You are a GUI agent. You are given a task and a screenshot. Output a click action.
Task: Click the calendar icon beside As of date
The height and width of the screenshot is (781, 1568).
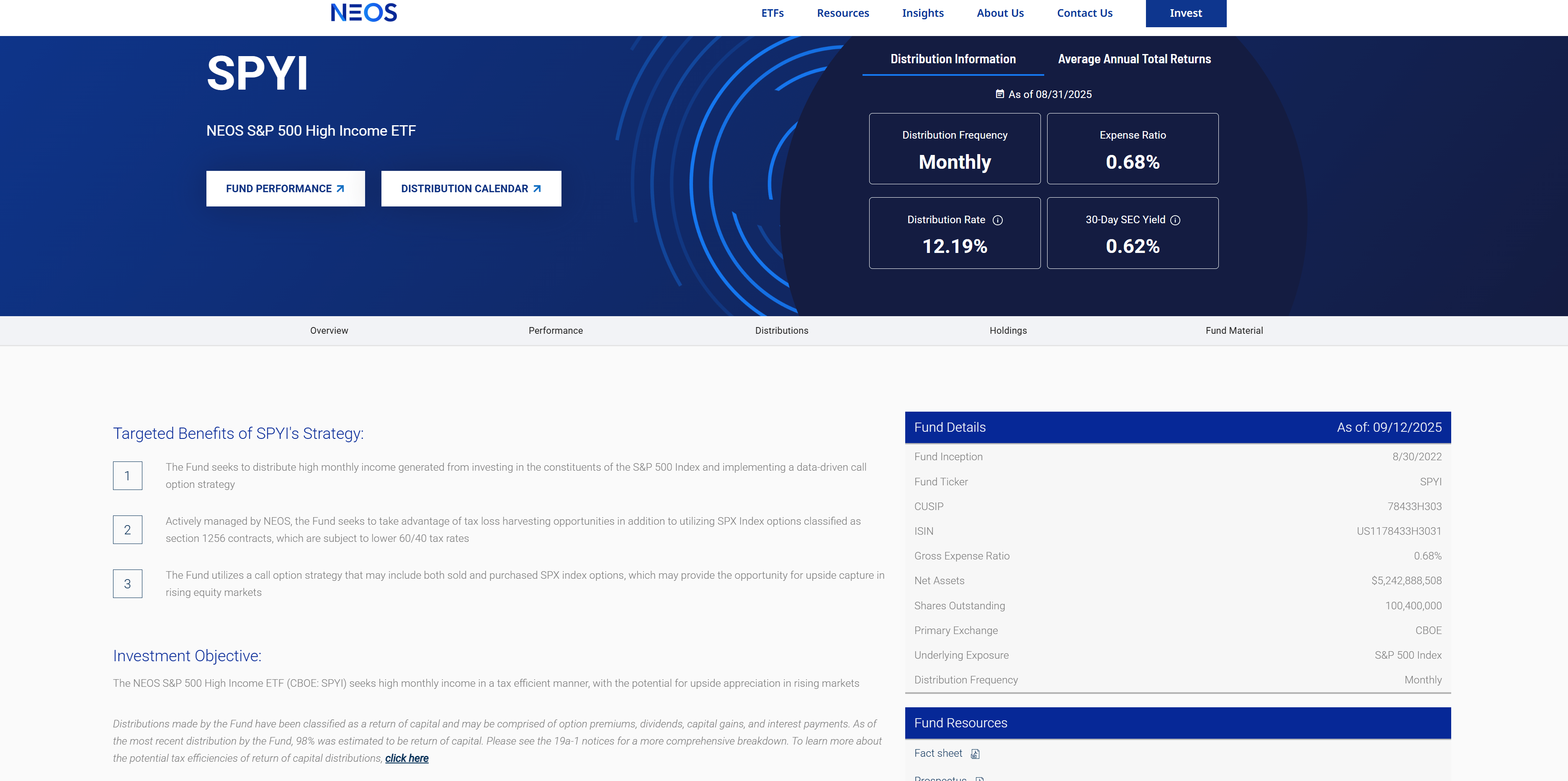(x=999, y=94)
